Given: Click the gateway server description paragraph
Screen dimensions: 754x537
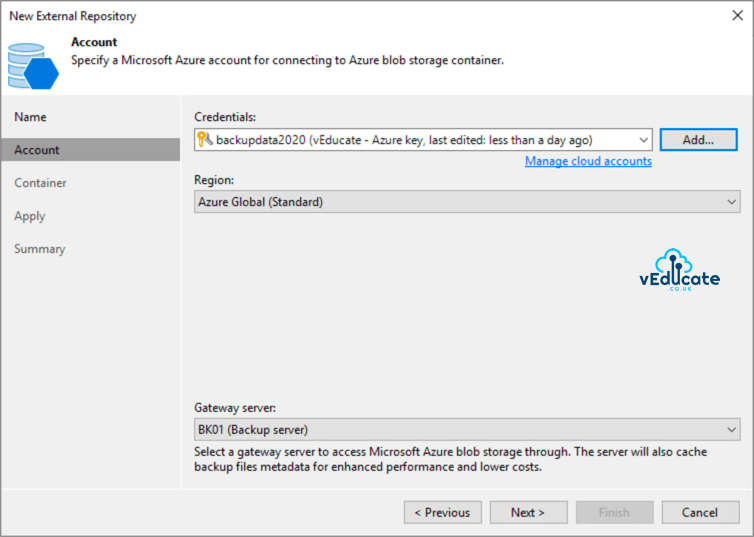Looking at the screenshot, I should point(451,459).
